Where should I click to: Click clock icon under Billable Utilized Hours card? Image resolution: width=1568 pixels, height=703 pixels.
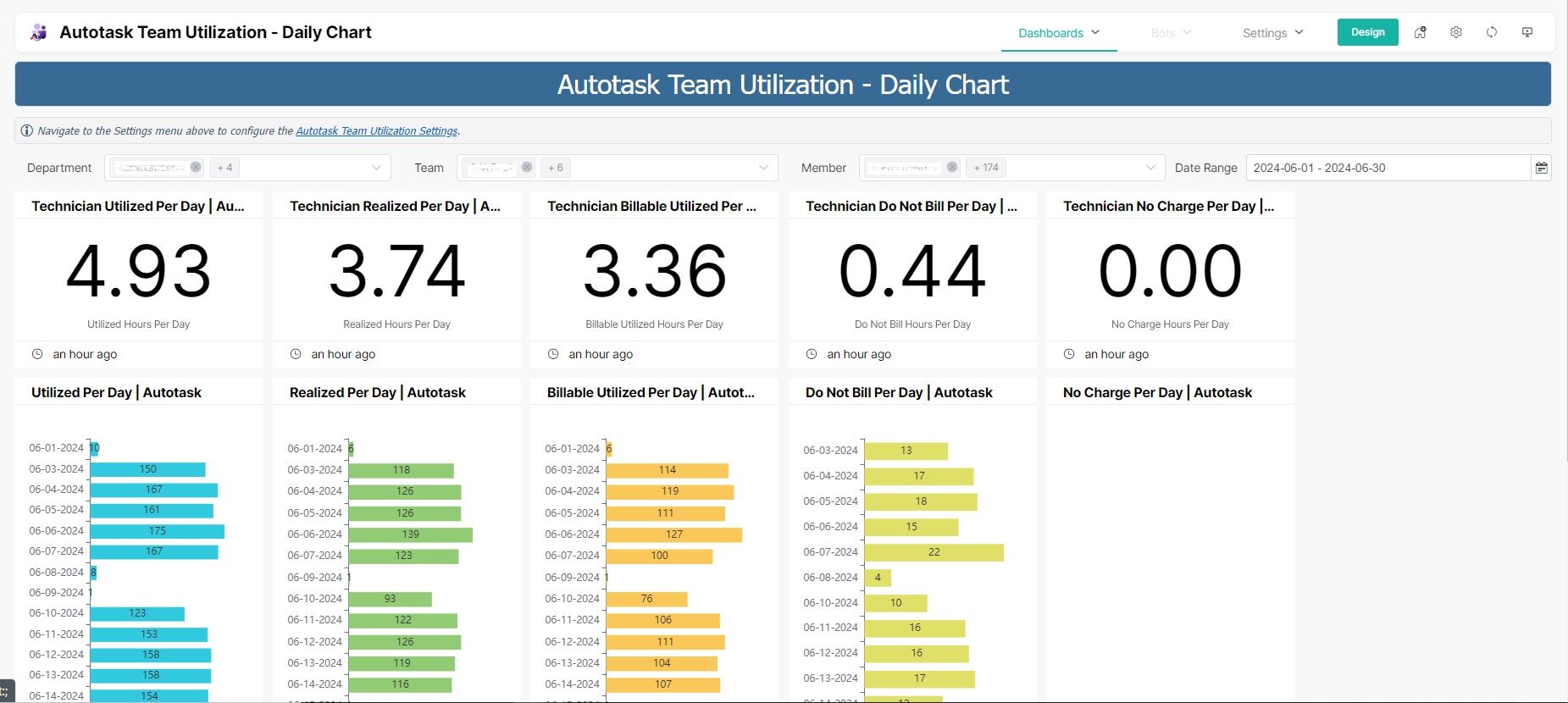pyautogui.click(x=553, y=354)
